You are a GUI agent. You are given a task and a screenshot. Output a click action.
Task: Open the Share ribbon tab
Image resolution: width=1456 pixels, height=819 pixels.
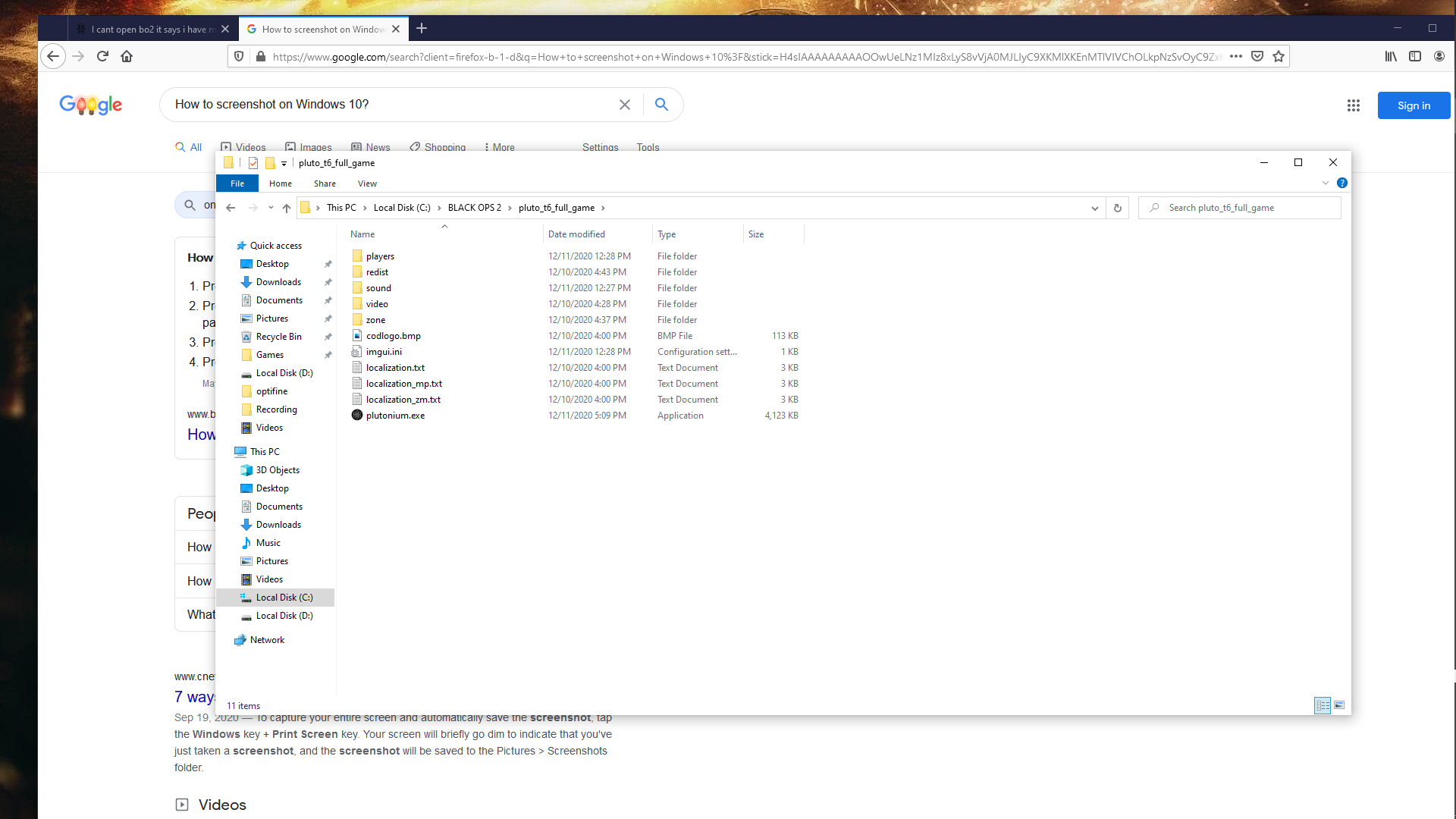(x=325, y=184)
